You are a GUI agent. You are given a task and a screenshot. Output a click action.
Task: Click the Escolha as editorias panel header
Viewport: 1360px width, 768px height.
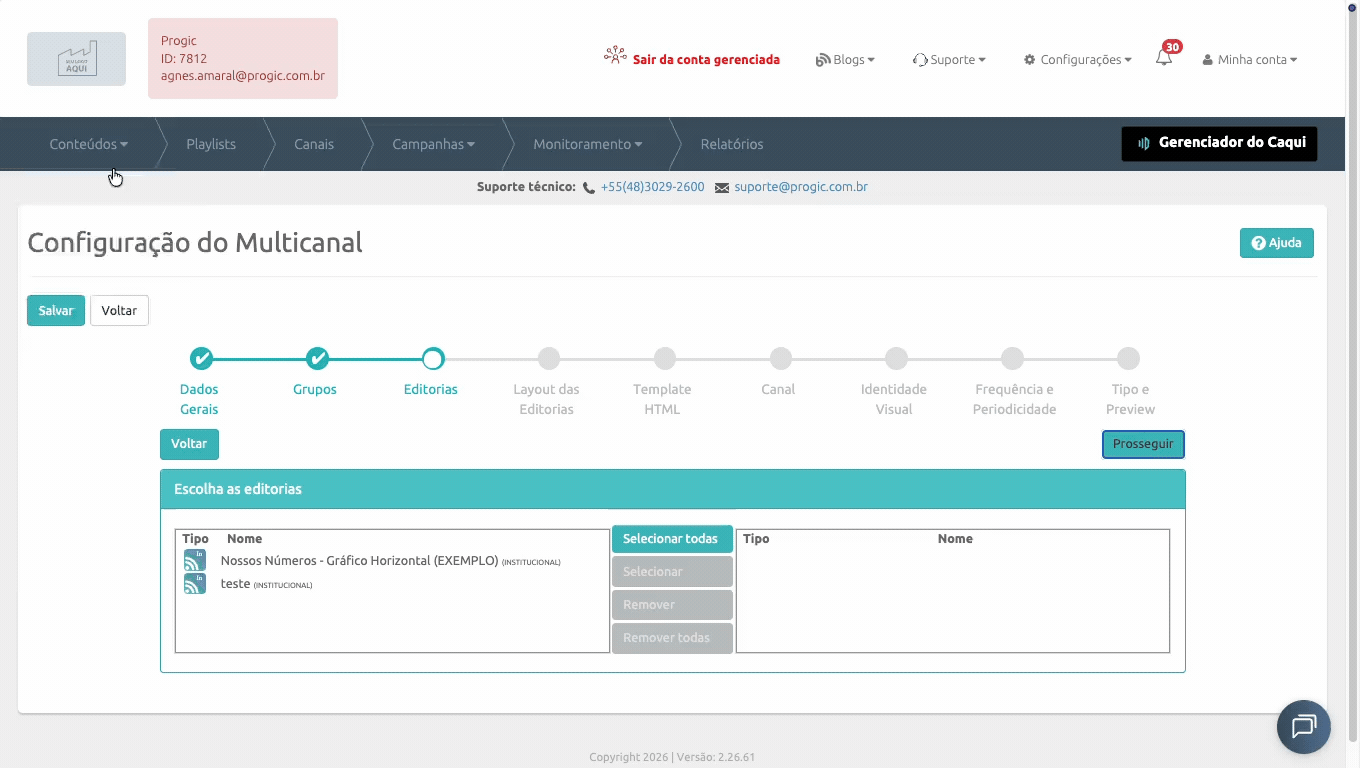673,489
